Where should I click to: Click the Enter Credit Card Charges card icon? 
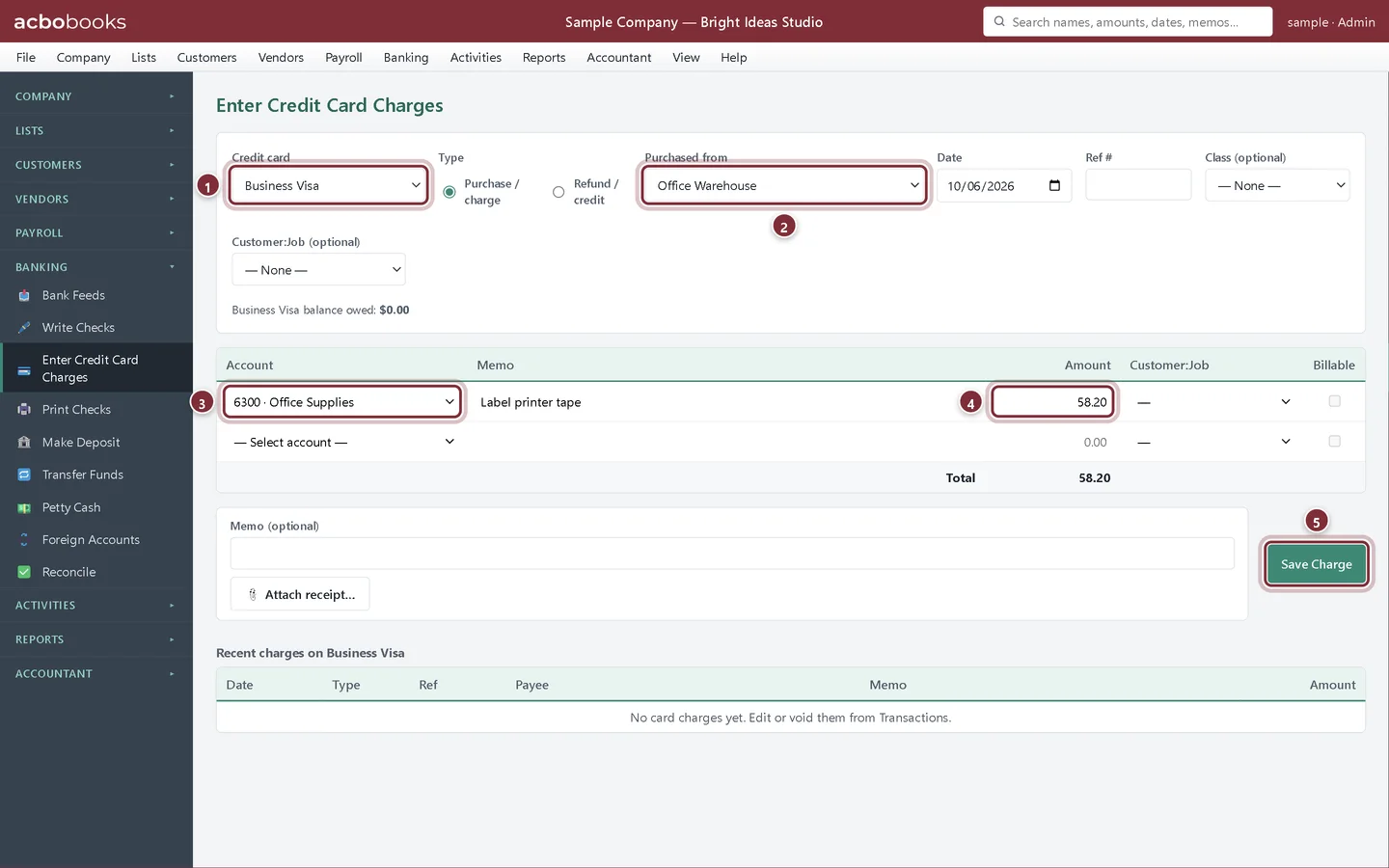tap(24, 369)
